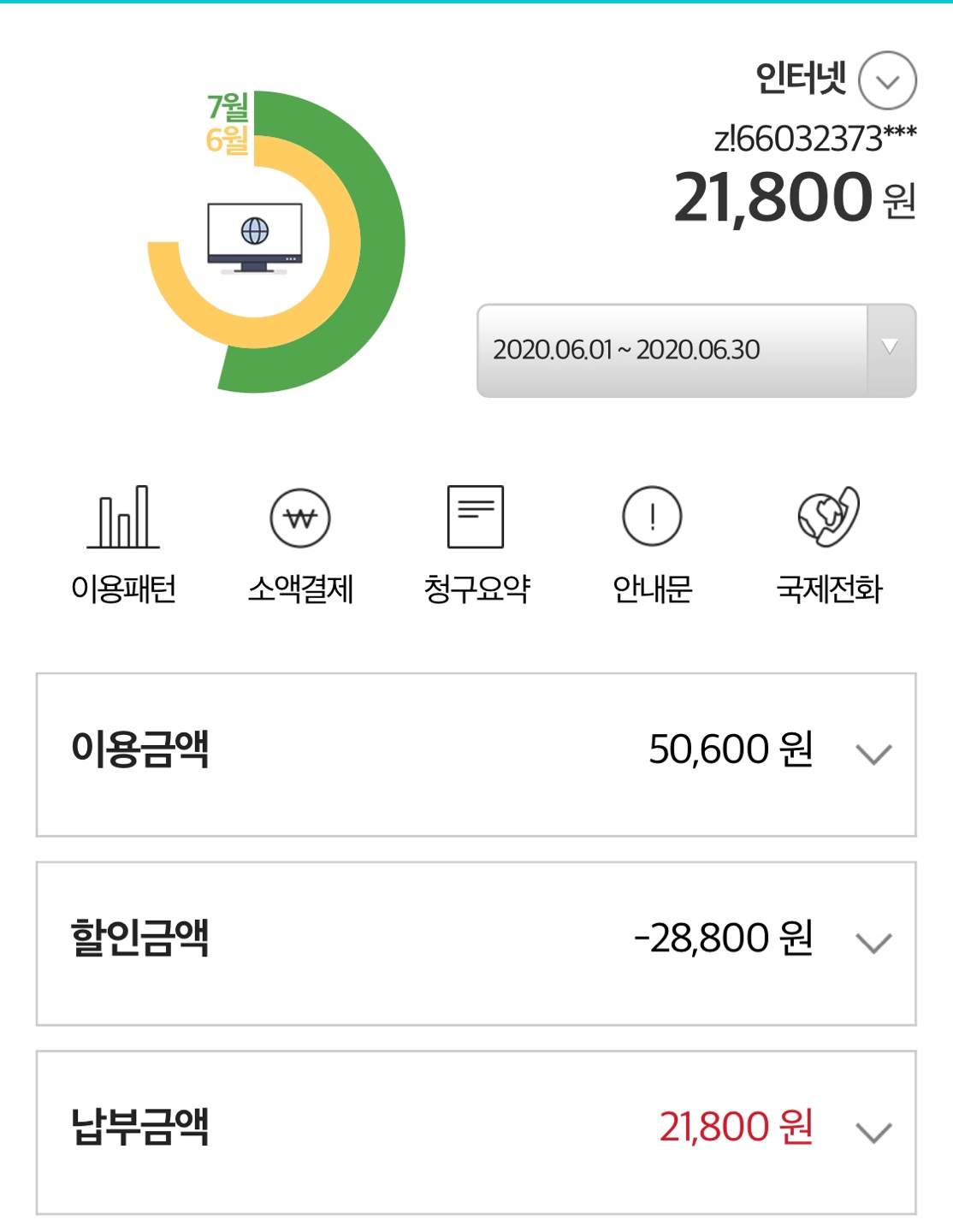This screenshot has height=1232, width=953.
Task: Tap the 납부금액 row heading
Action: (x=140, y=1127)
